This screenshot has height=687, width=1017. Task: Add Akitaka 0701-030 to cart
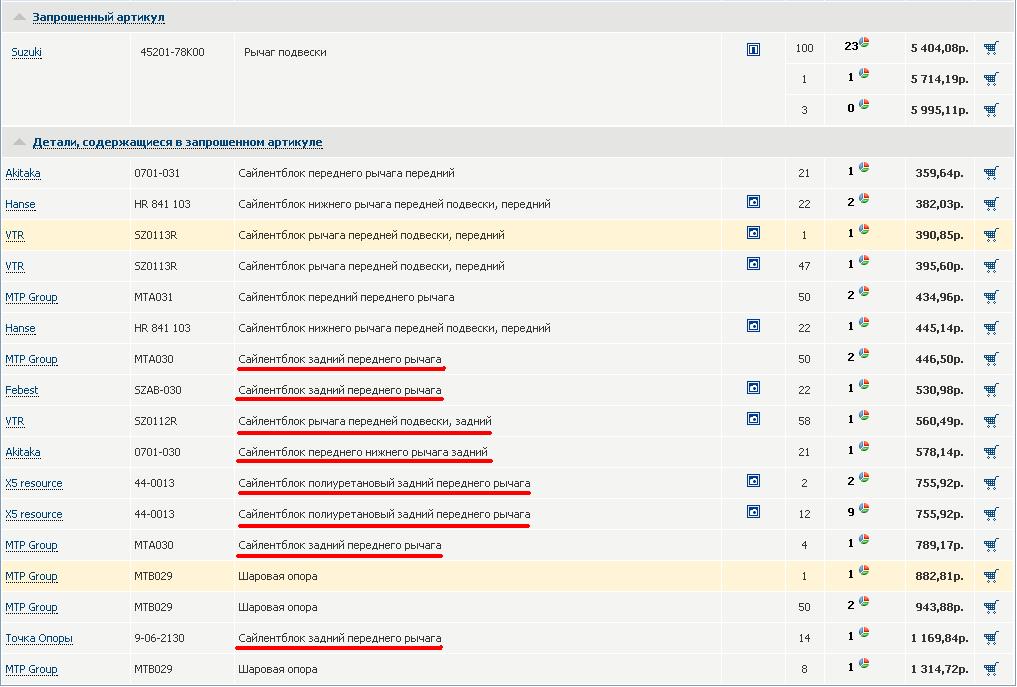(991, 452)
